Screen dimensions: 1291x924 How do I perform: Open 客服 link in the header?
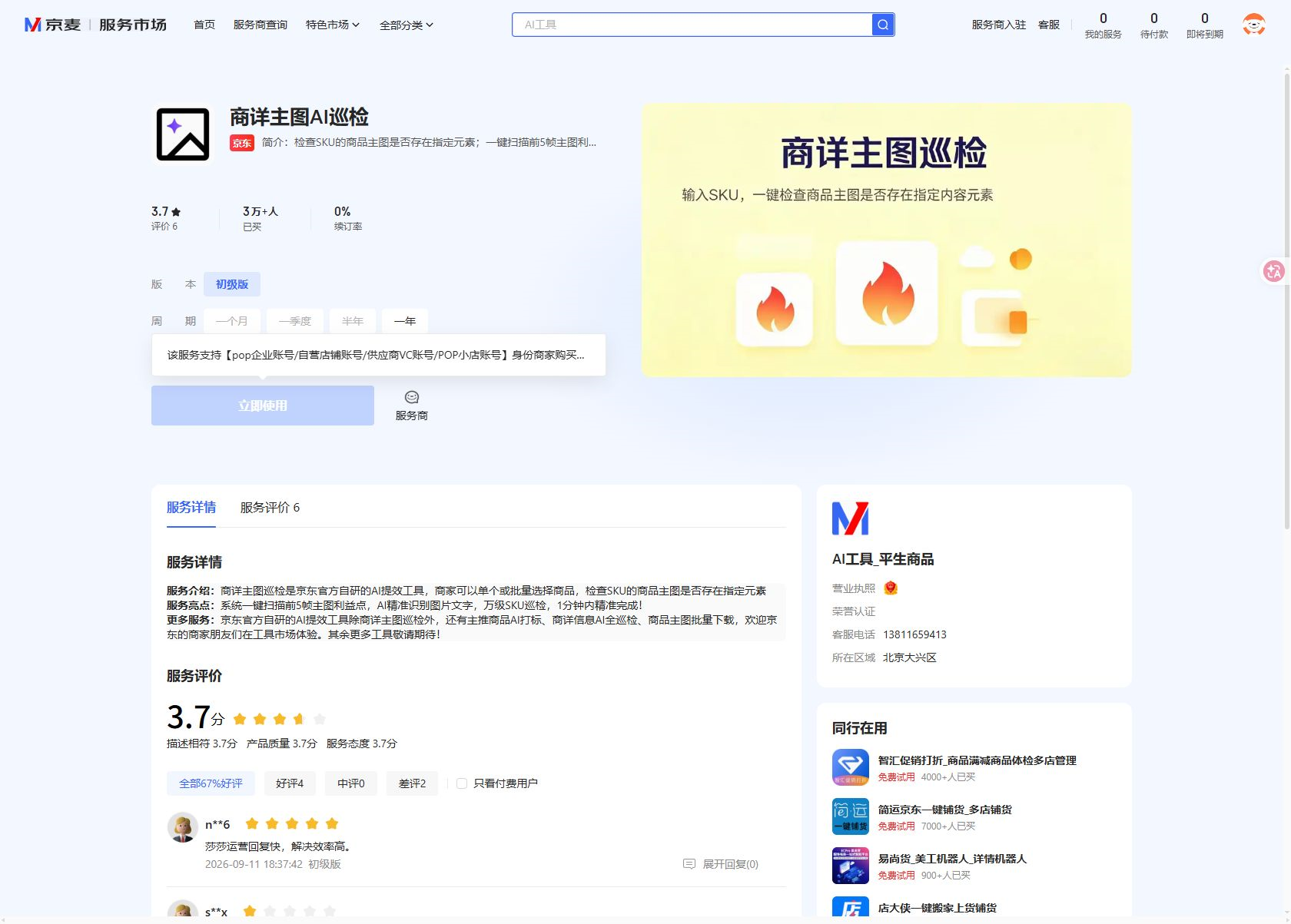[1049, 25]
